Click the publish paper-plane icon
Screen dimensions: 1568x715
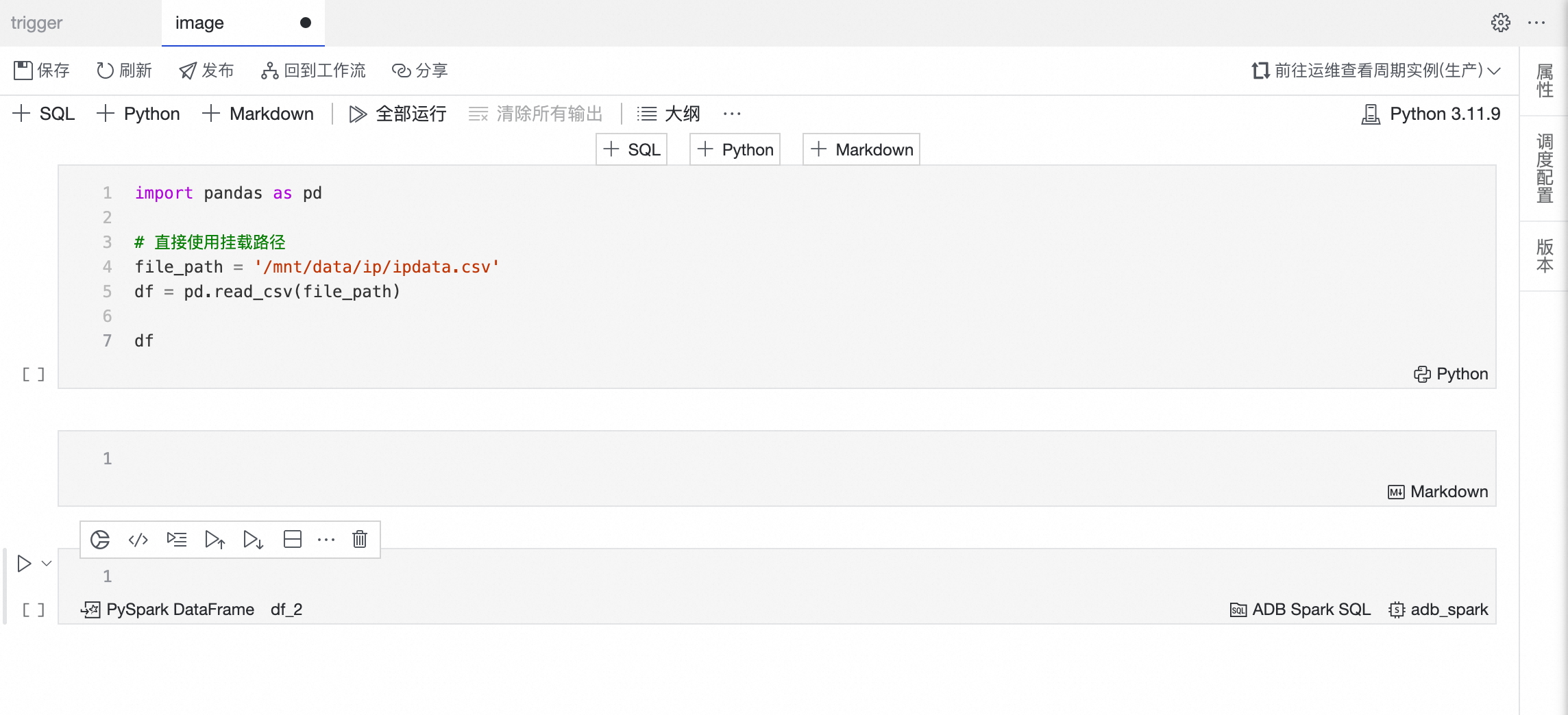click(188, 71)
